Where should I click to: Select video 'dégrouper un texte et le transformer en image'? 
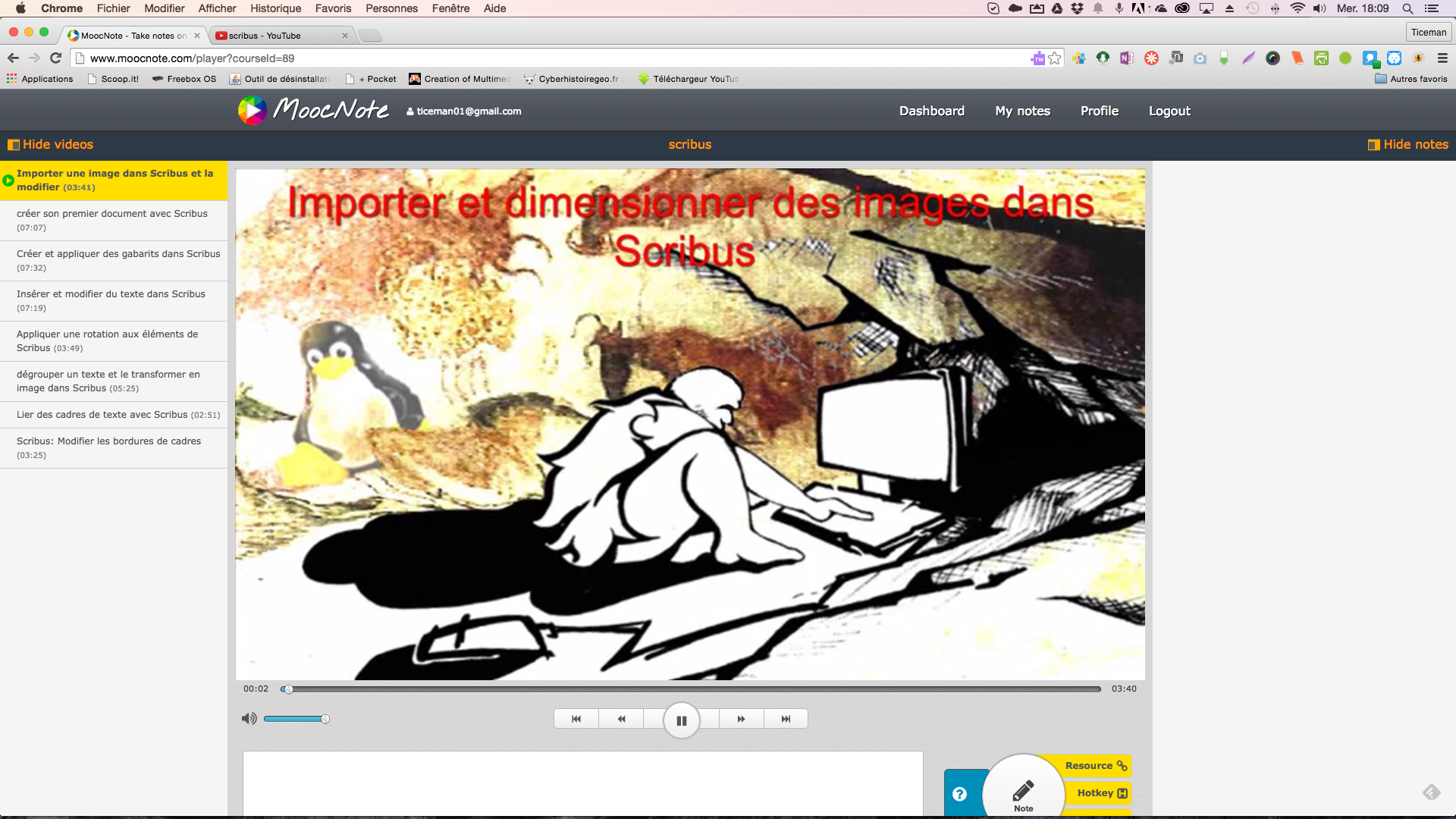(114, 381)
